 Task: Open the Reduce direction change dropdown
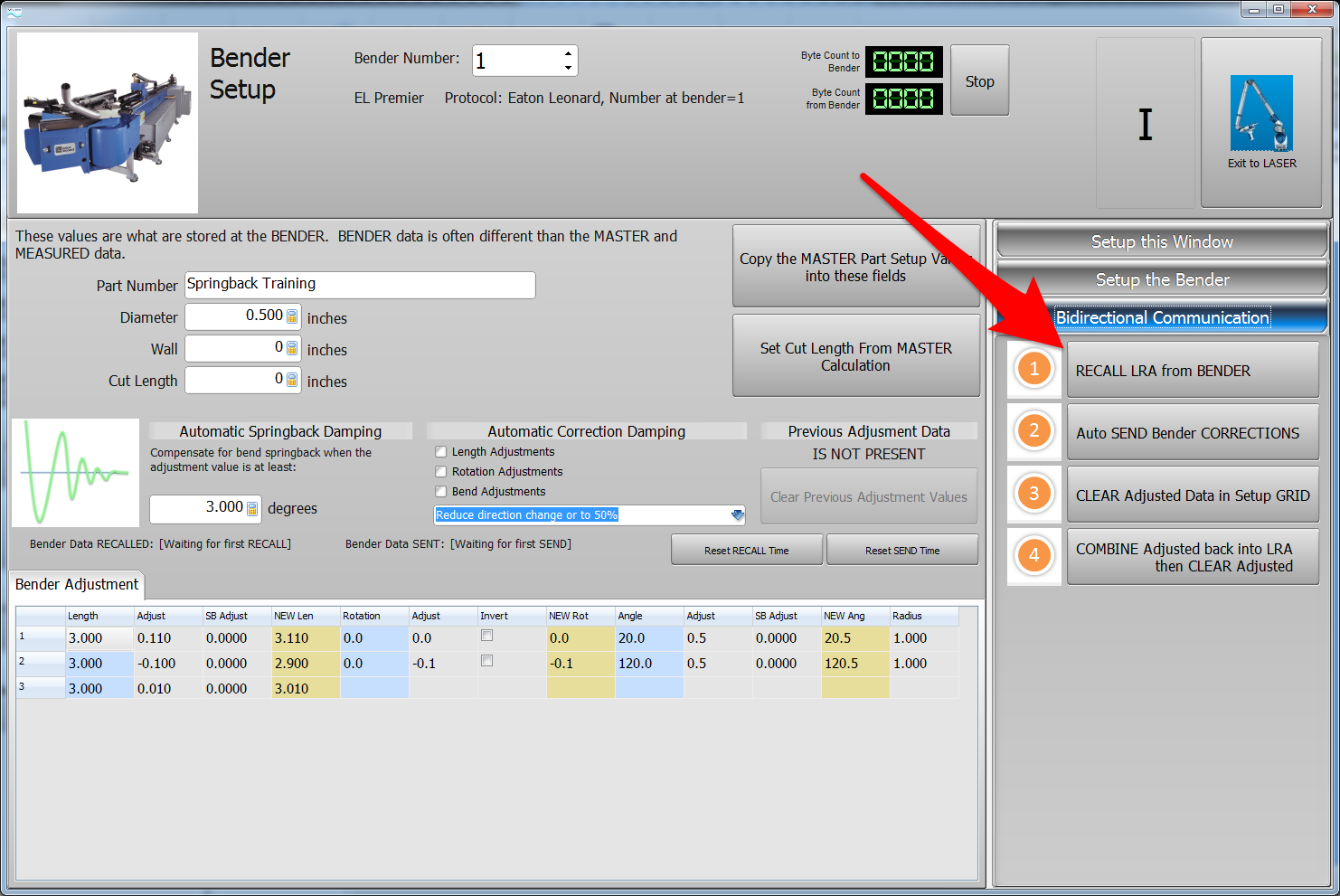point(737,515)
